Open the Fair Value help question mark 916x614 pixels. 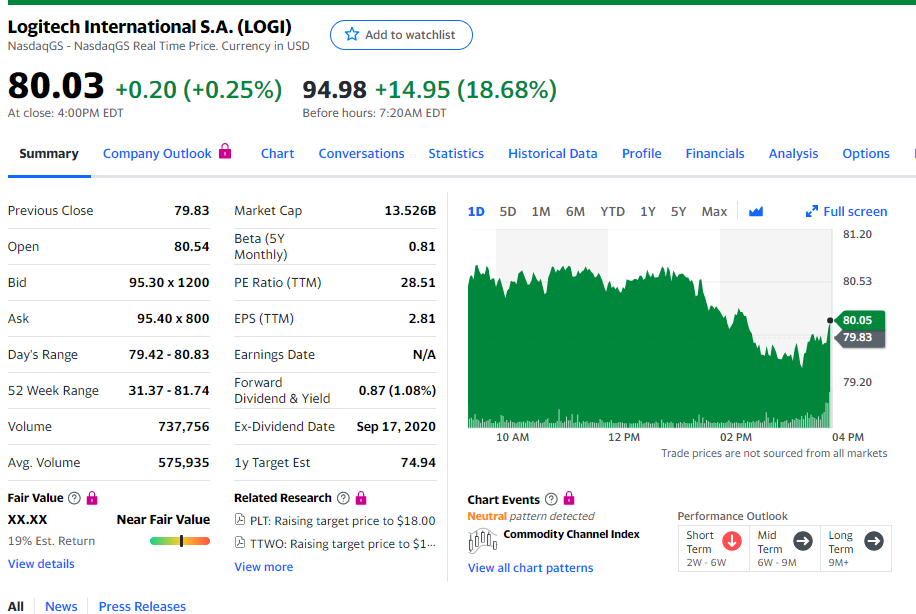pos(73,498)
